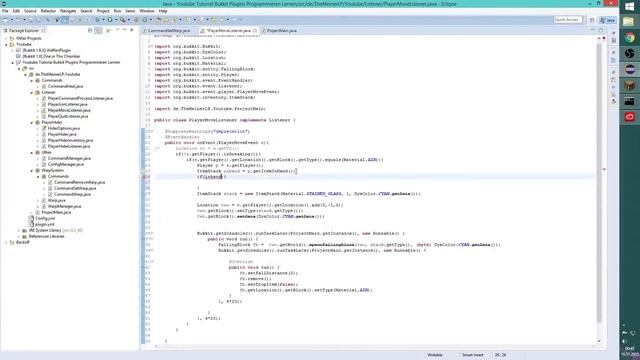
Task: Click the Open Perspective icon
Action: tap(592, 20)
